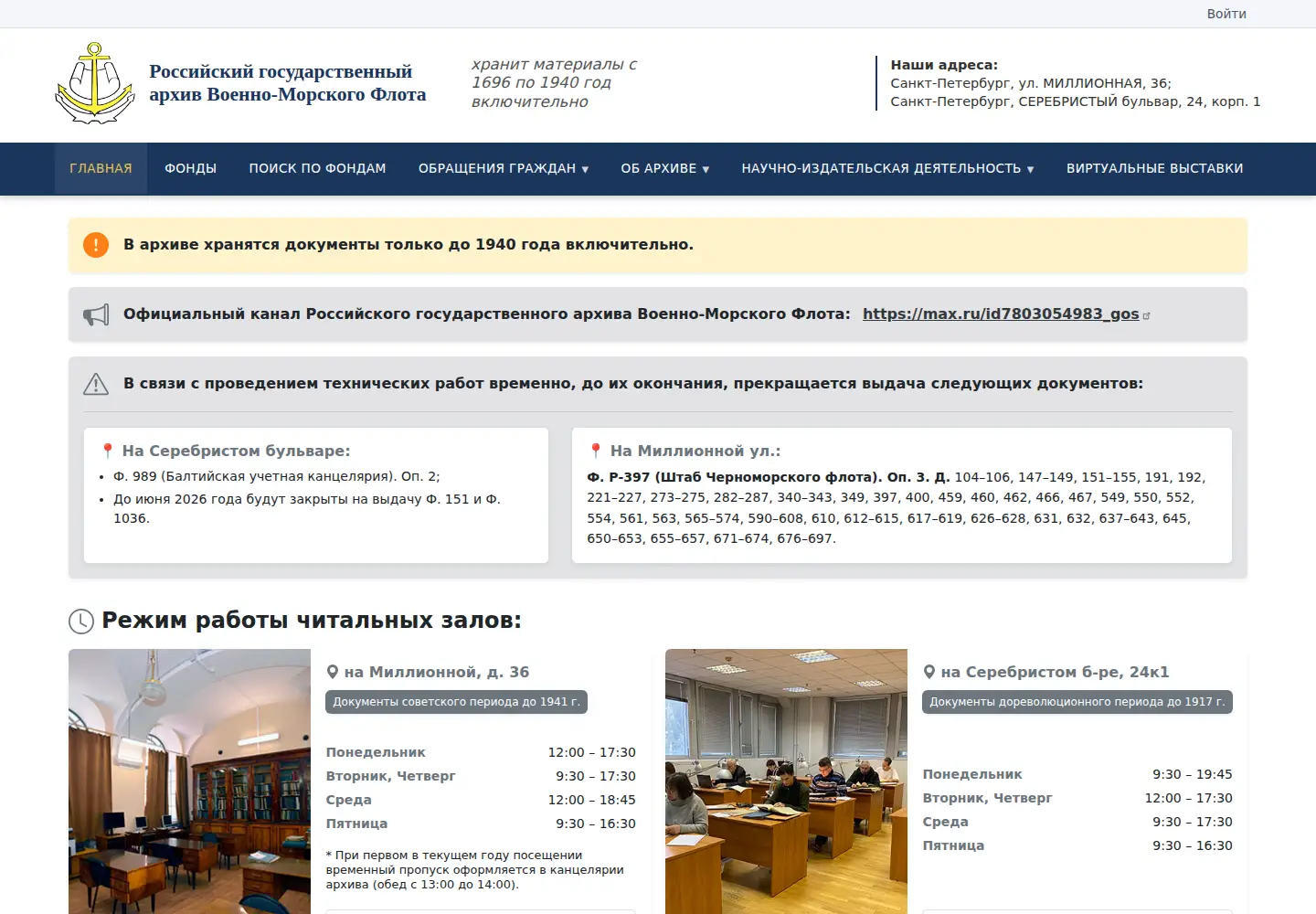1316x914 pixels.
Task: Click the red pin beside 'На Миллионной ул.'
Action: point(595,451)
